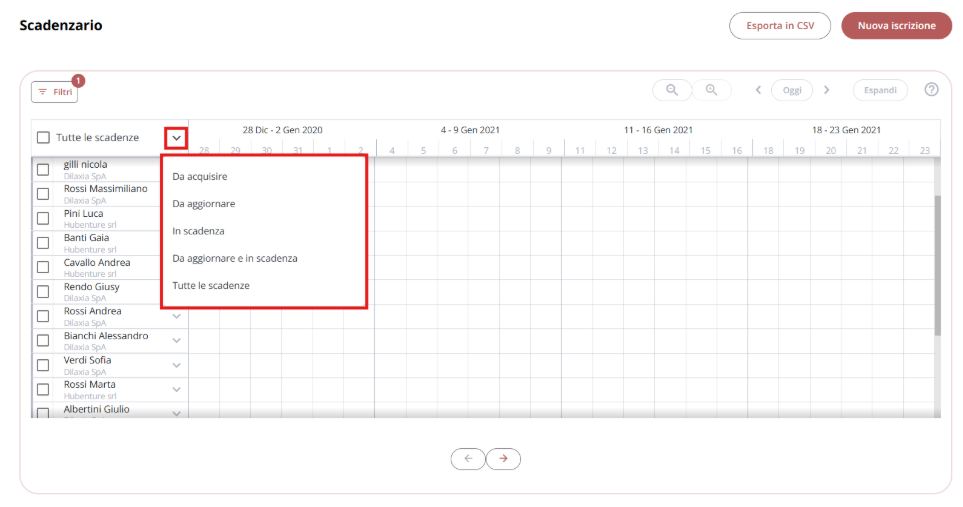
Task: Select Da aggiornare e in scadenza option
Action: tap(235, 258)
